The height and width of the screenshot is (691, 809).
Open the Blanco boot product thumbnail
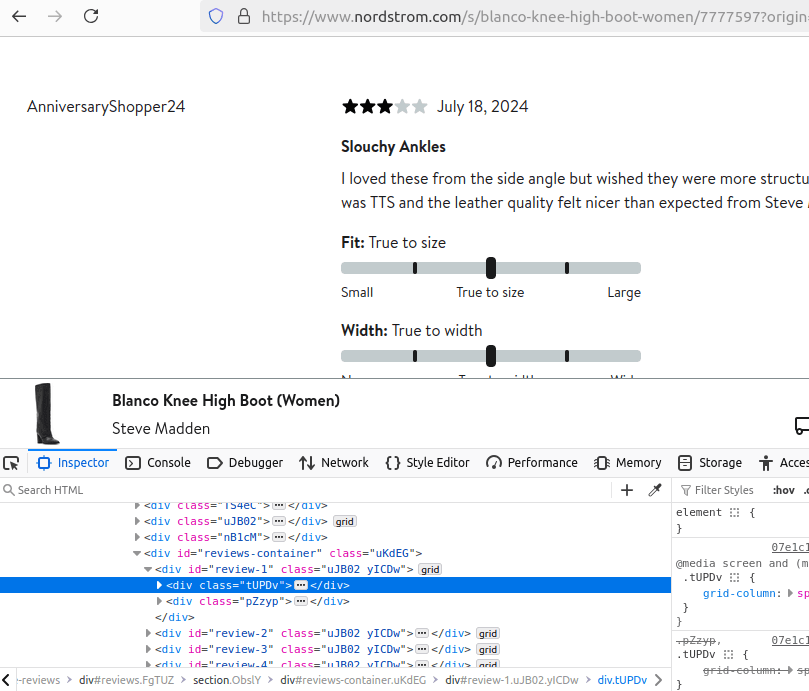pos(46,413)
